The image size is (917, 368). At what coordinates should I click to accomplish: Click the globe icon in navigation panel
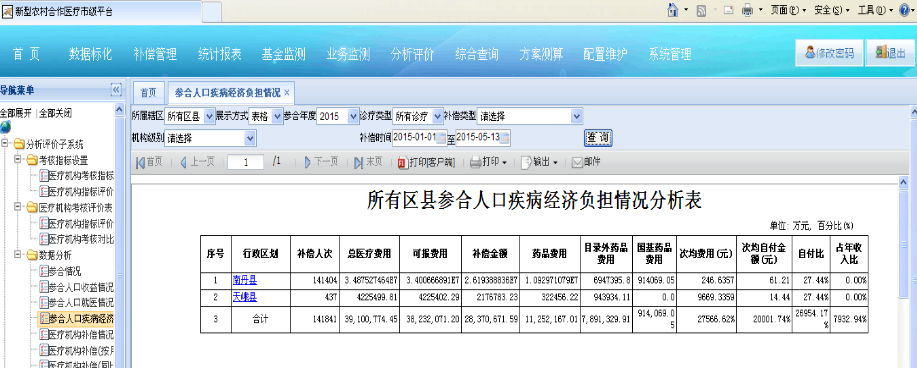pos(5,127)
